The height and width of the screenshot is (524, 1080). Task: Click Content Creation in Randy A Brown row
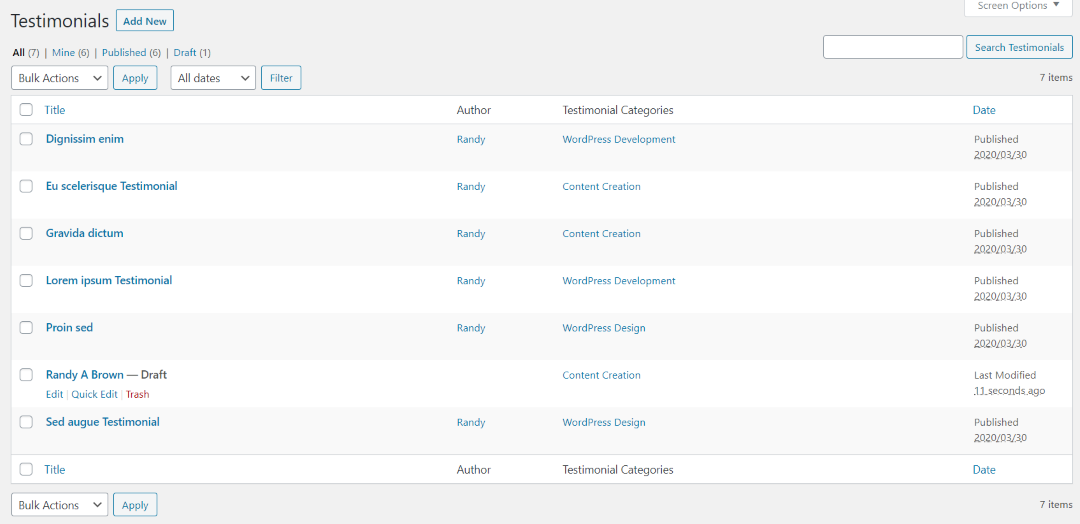tap(601, 375)
